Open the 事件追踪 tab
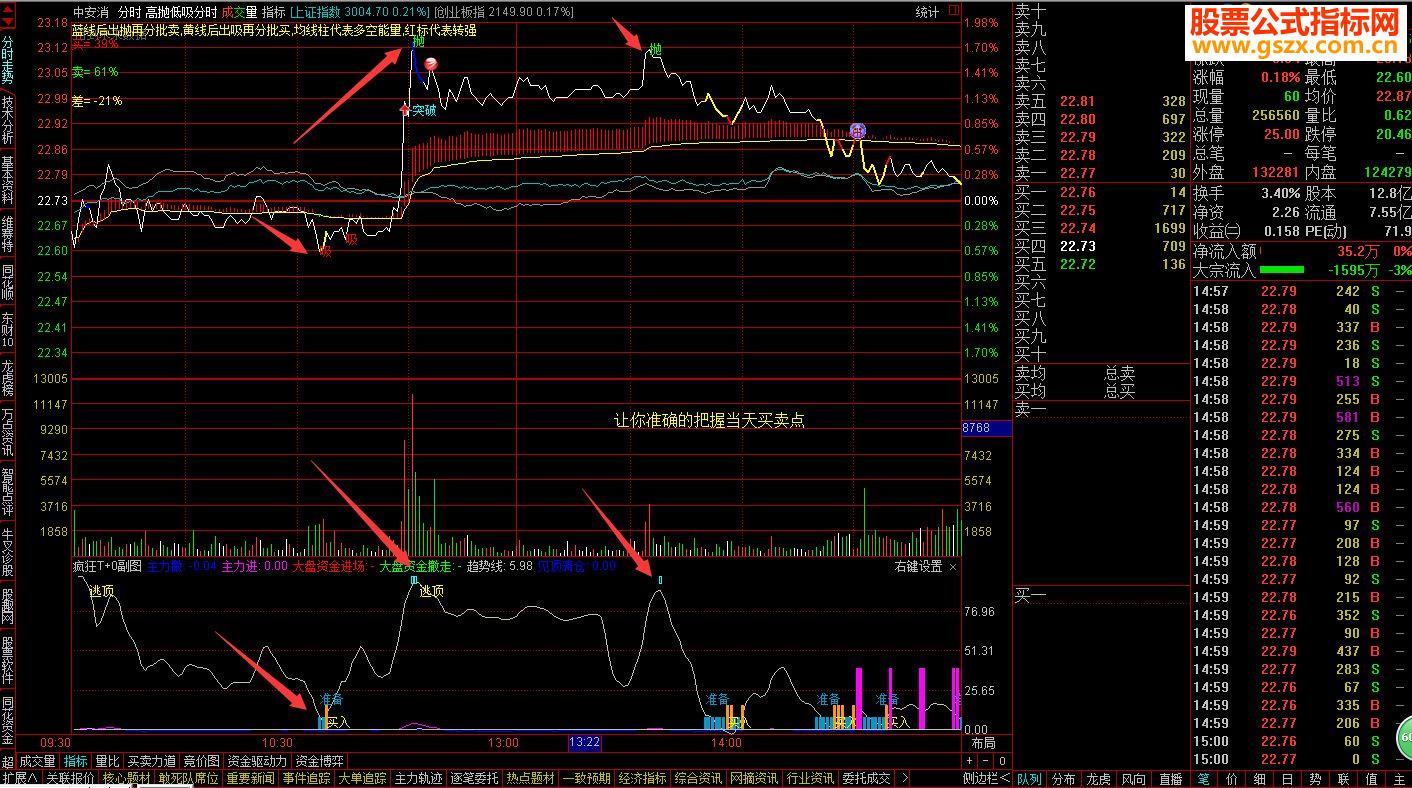 point(307,778)
